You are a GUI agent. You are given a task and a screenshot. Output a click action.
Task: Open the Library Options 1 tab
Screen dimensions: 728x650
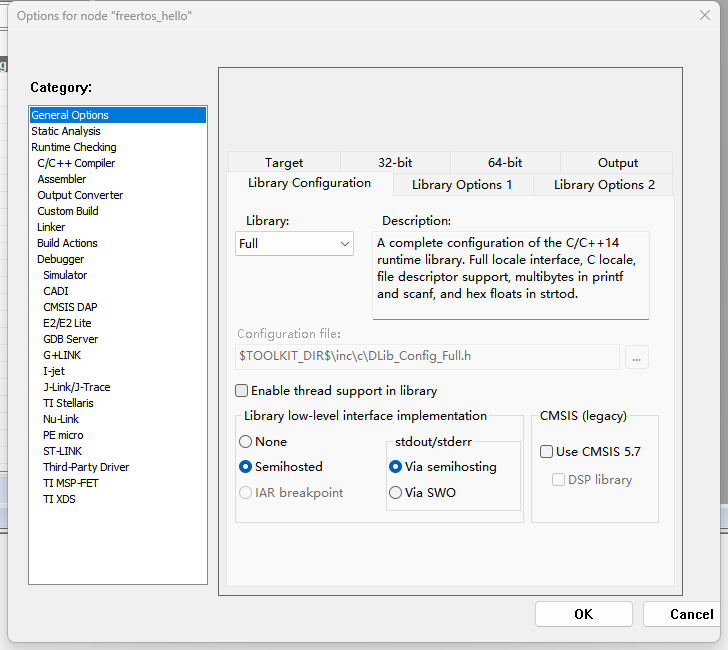(462, 185)
